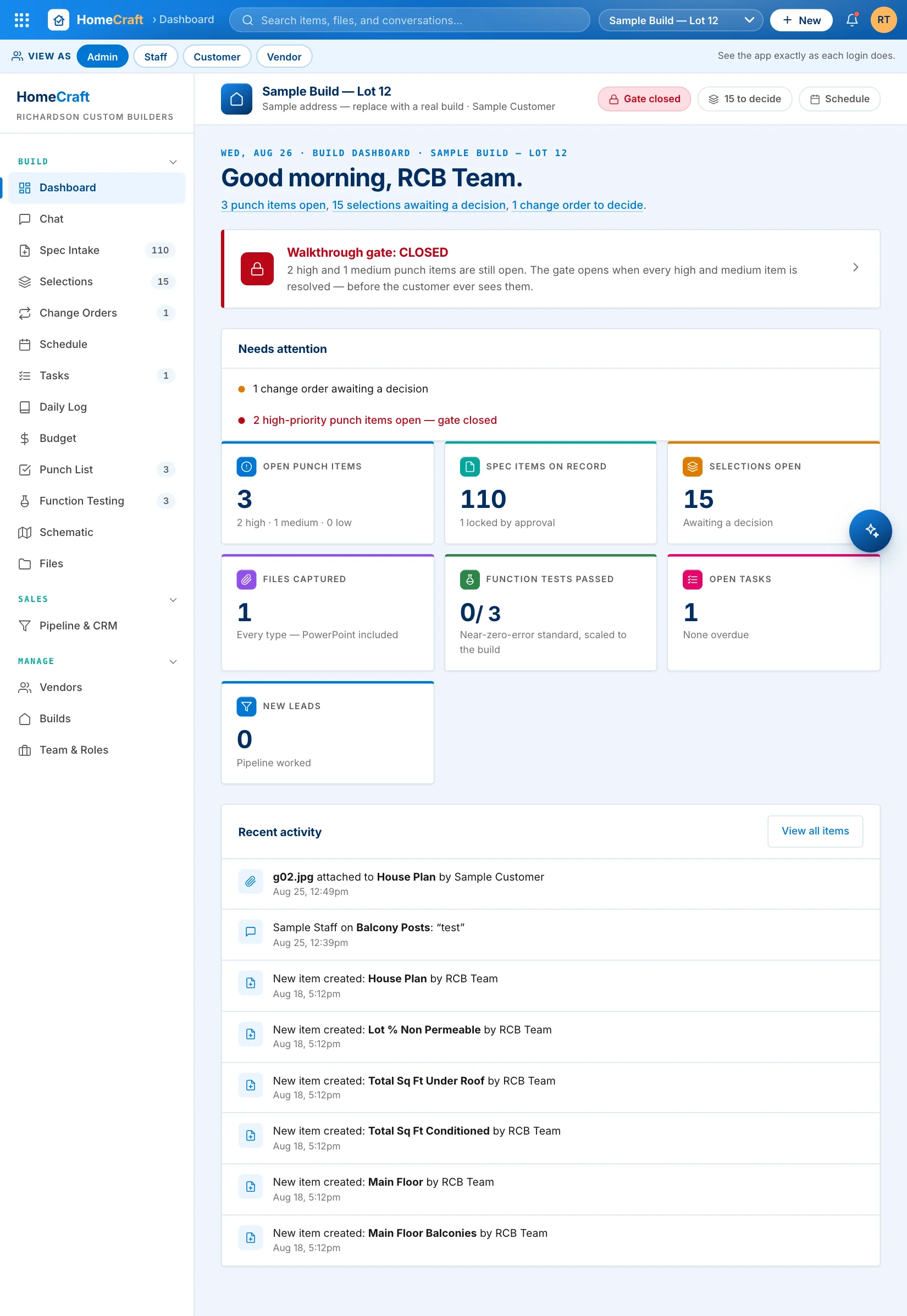Switch view to Admin role
Screen dimensions: 907x1316
102,56
